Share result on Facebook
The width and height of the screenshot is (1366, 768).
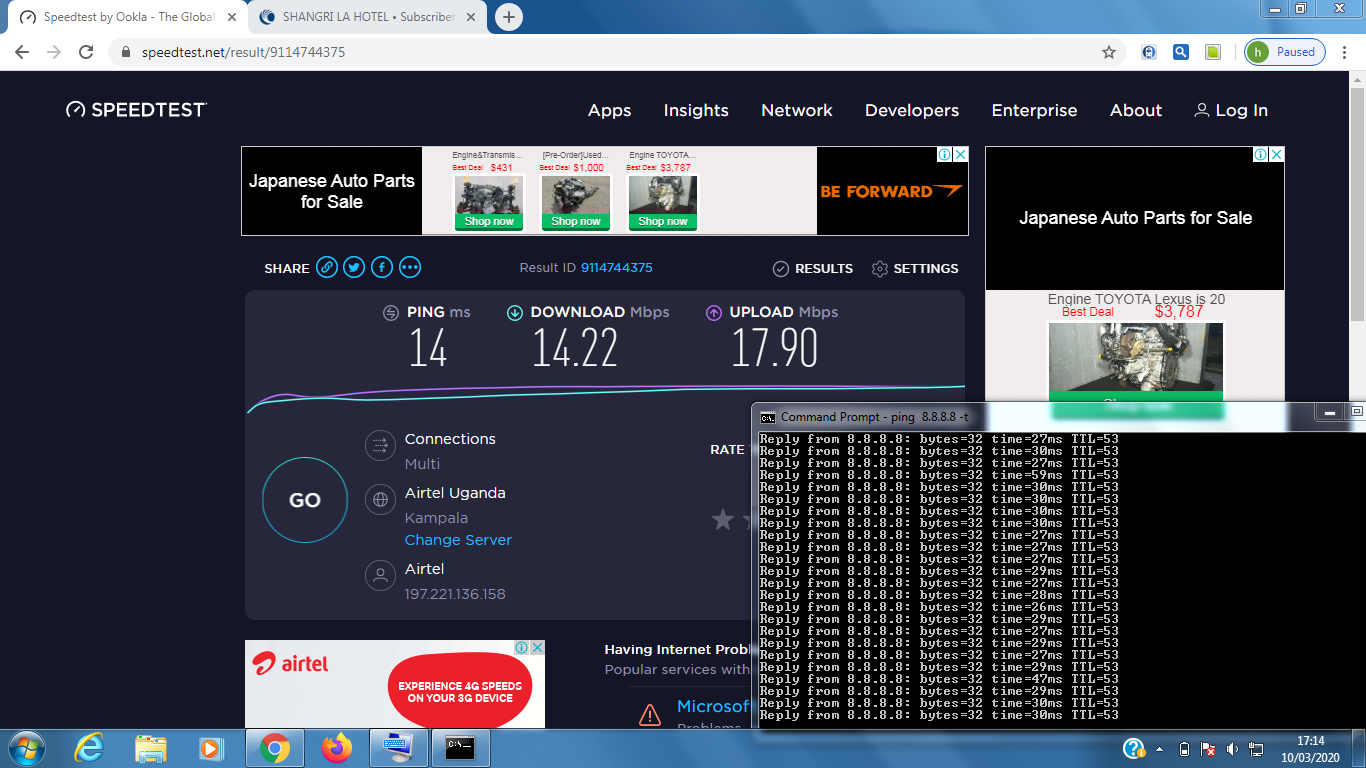point(382,268)
